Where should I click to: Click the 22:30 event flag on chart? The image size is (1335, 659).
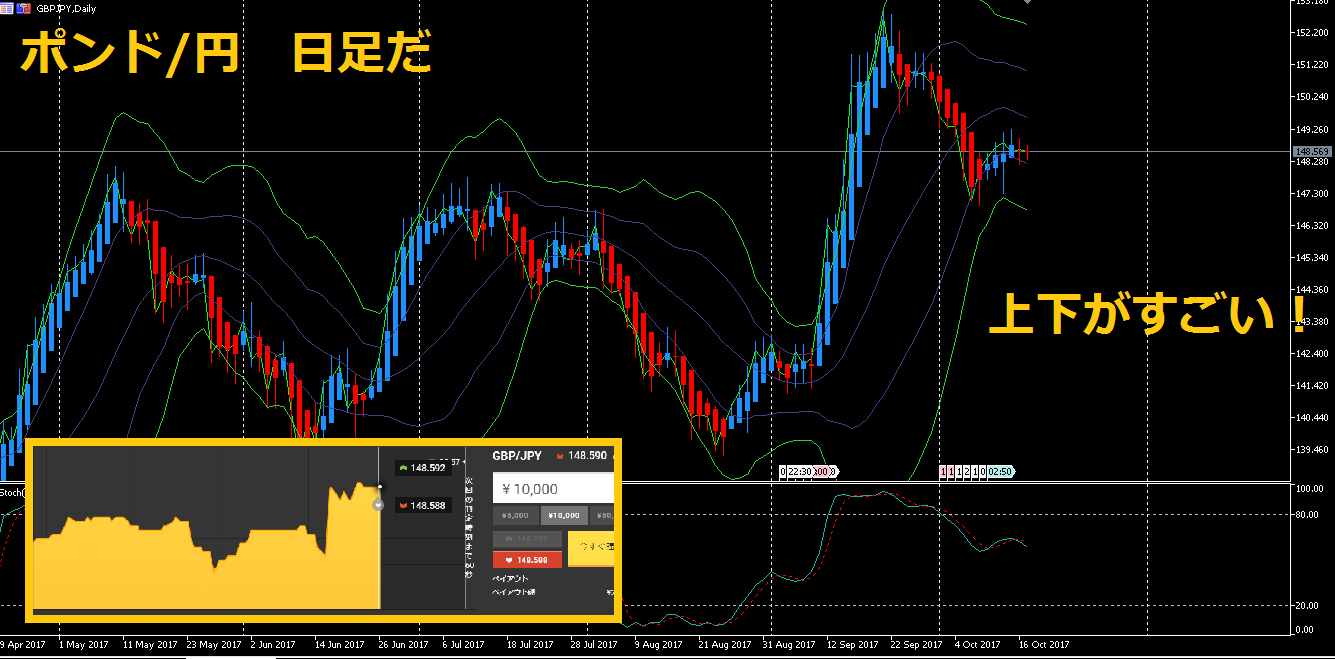798,471
